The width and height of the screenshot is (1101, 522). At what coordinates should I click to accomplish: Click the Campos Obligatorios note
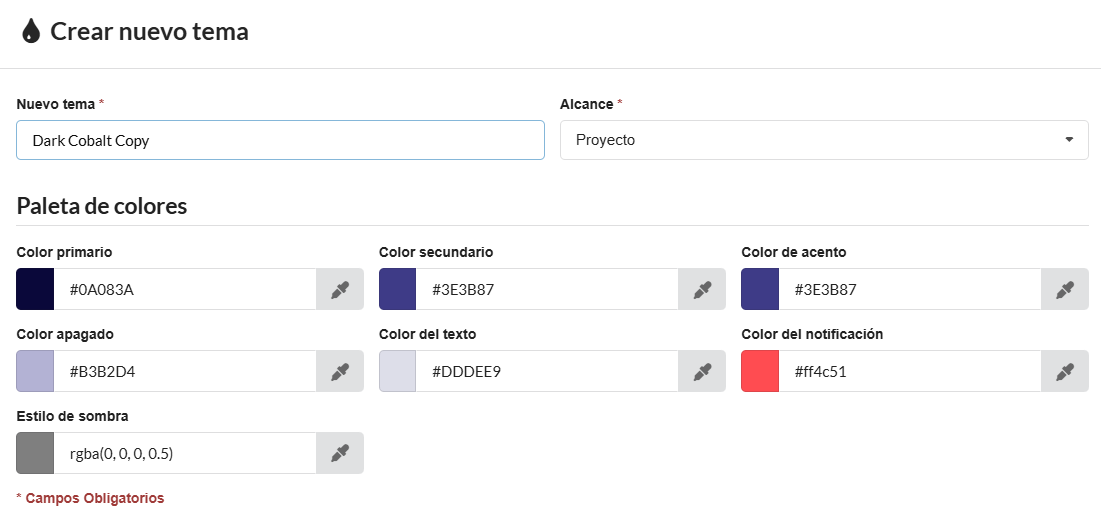(90, 498)
